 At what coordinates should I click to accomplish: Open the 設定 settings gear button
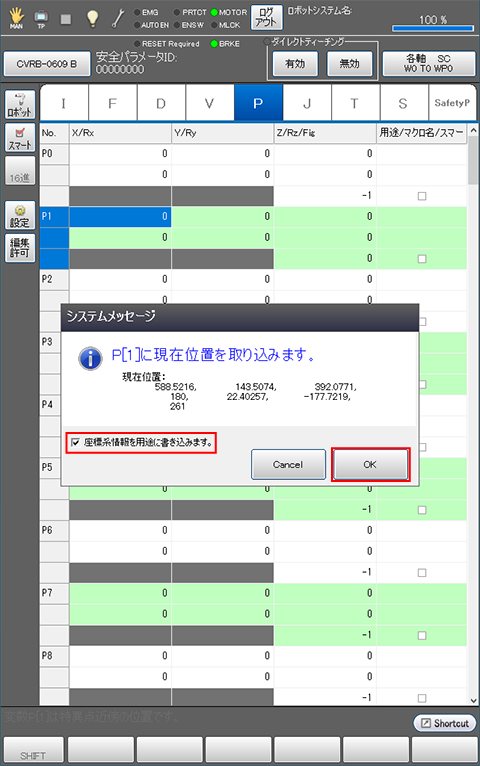[20, 215]
